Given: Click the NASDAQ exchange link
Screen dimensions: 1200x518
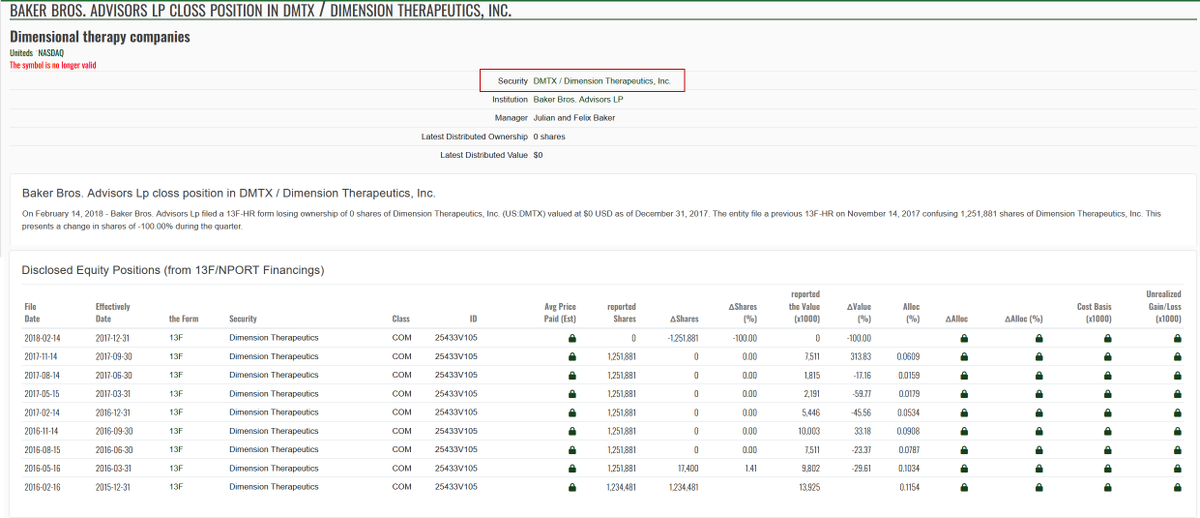Looking at the screenshot, I should pos(51,52).
